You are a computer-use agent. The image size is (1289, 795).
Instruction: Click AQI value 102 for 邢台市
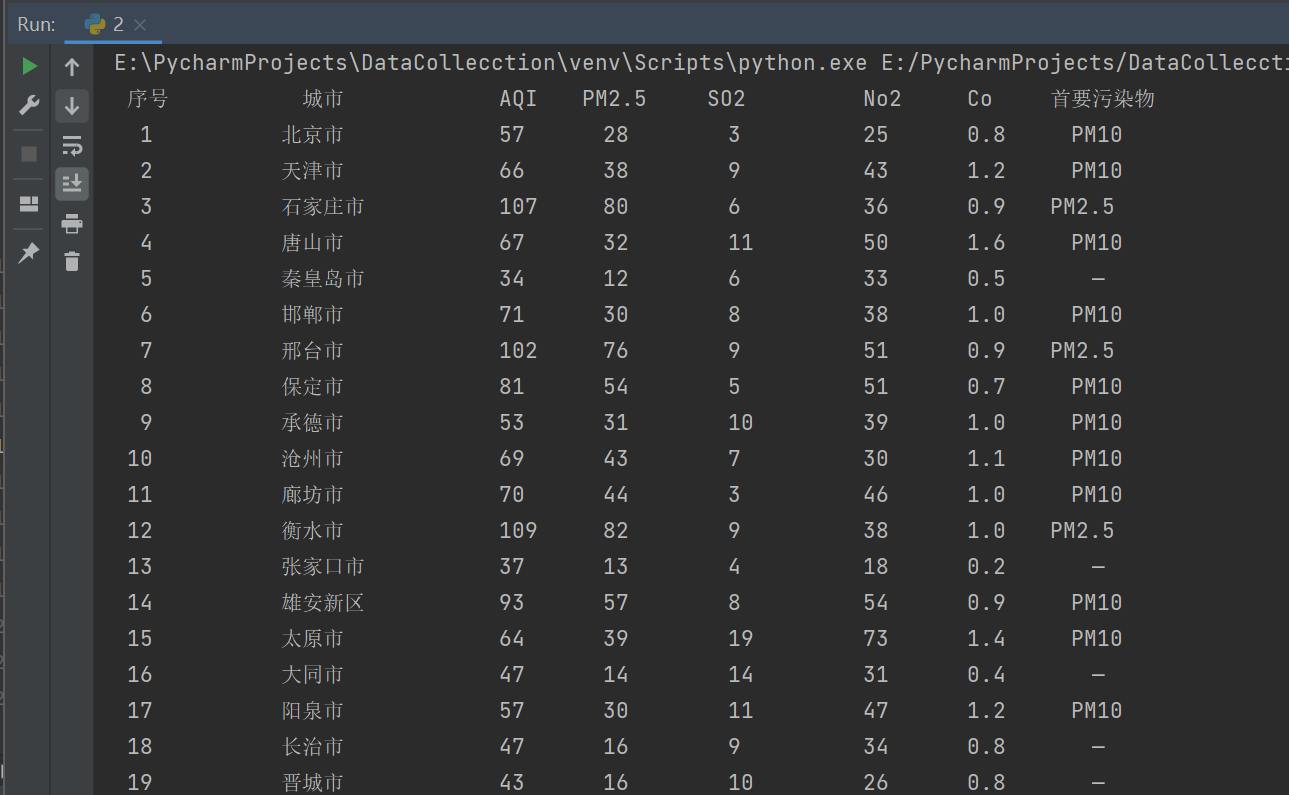click(518, 351)
